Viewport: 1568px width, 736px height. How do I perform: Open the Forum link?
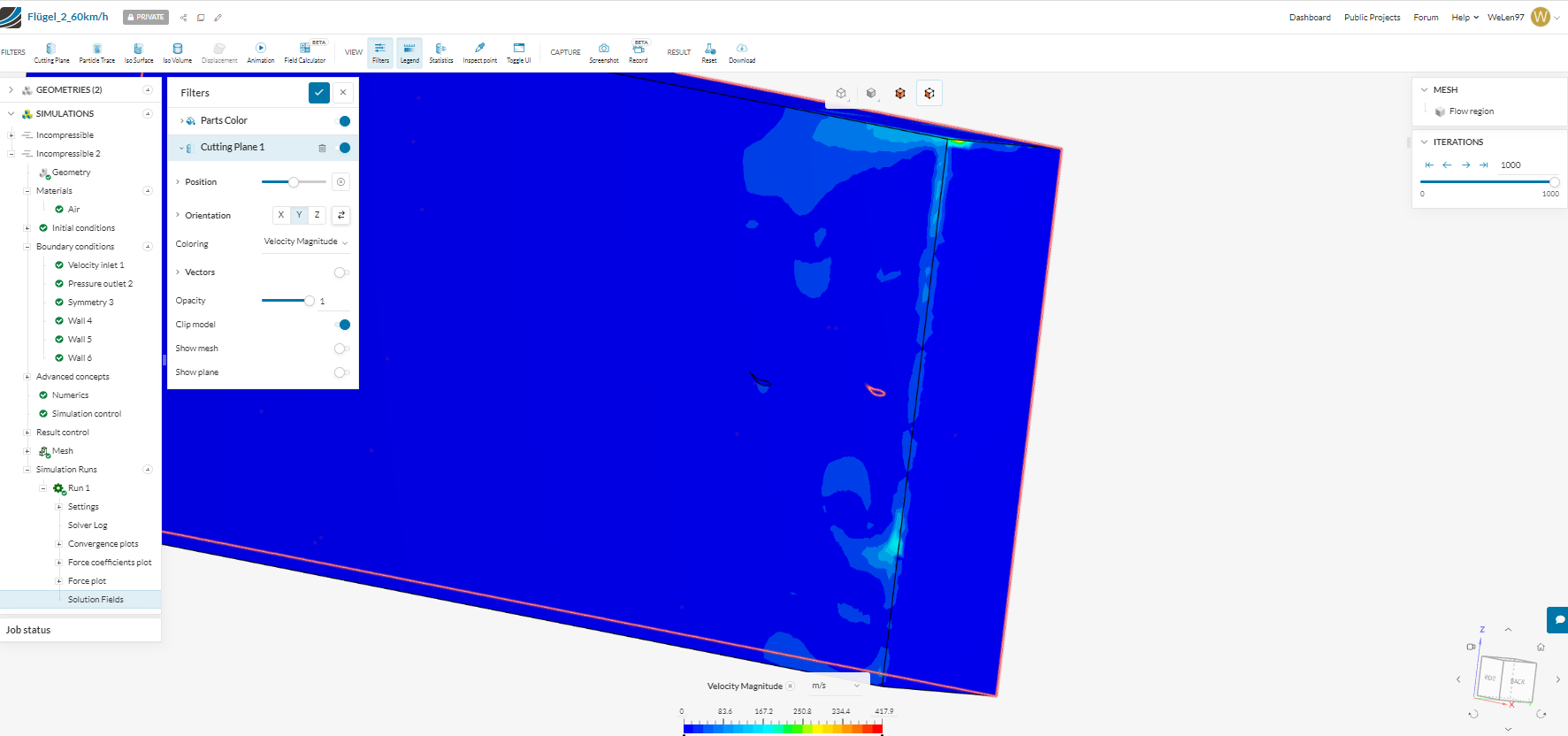[x=1426, y=18]
